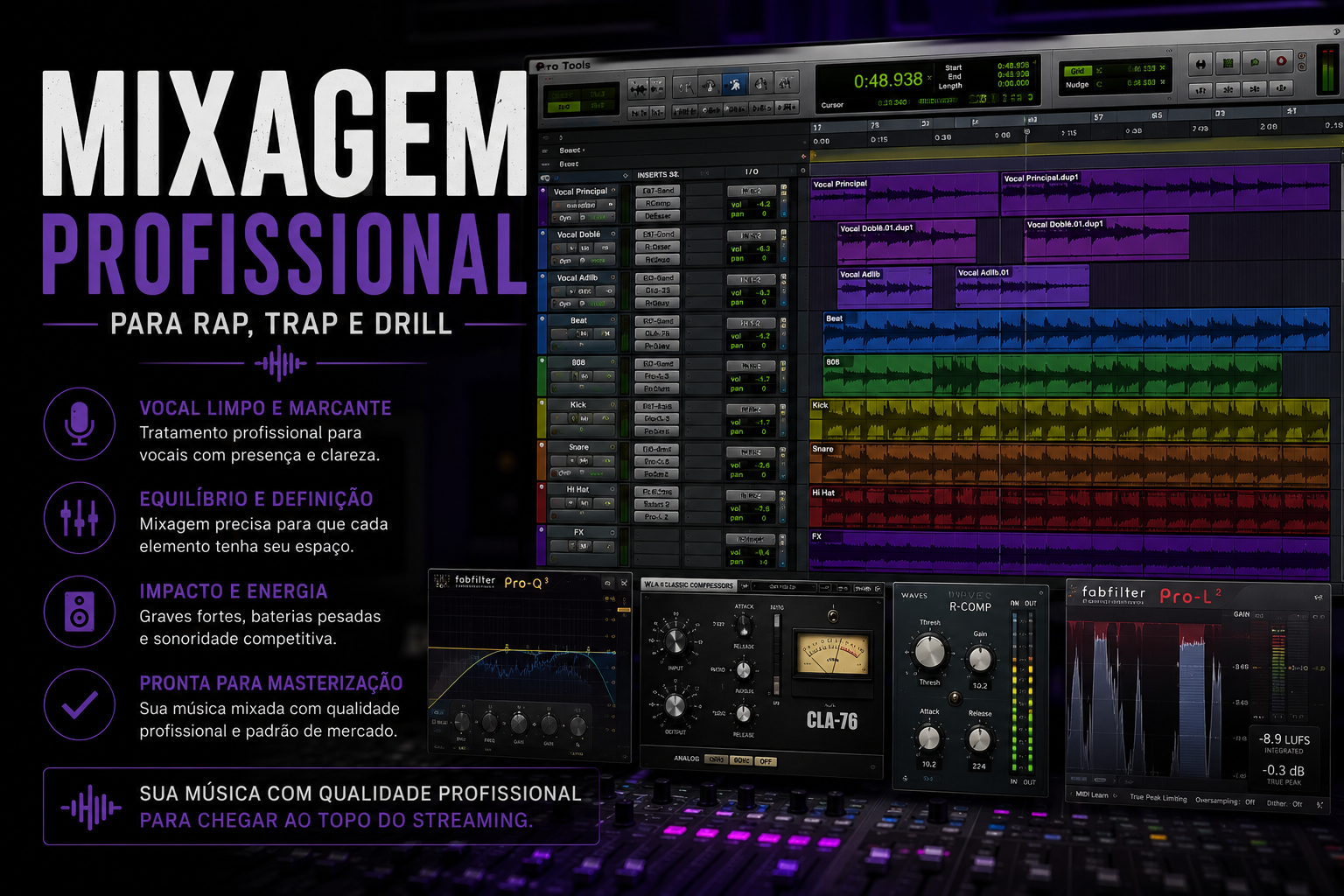Click the CLA-76 INPUT knob
1344x896 pixels.
tap(675, 641)
